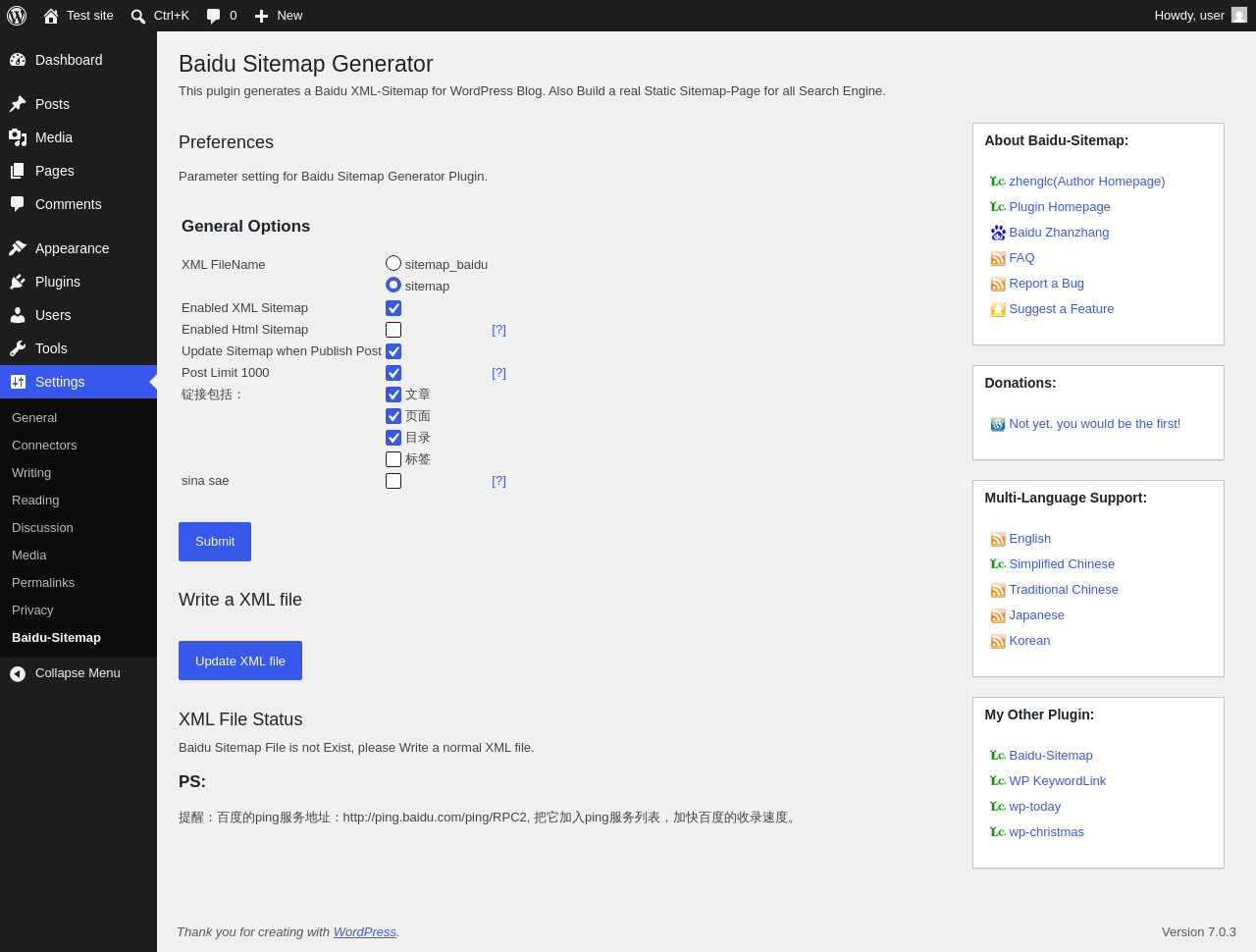
Task: Click the RSS icon beside Report a Bug
Action: tap(998, 284)
